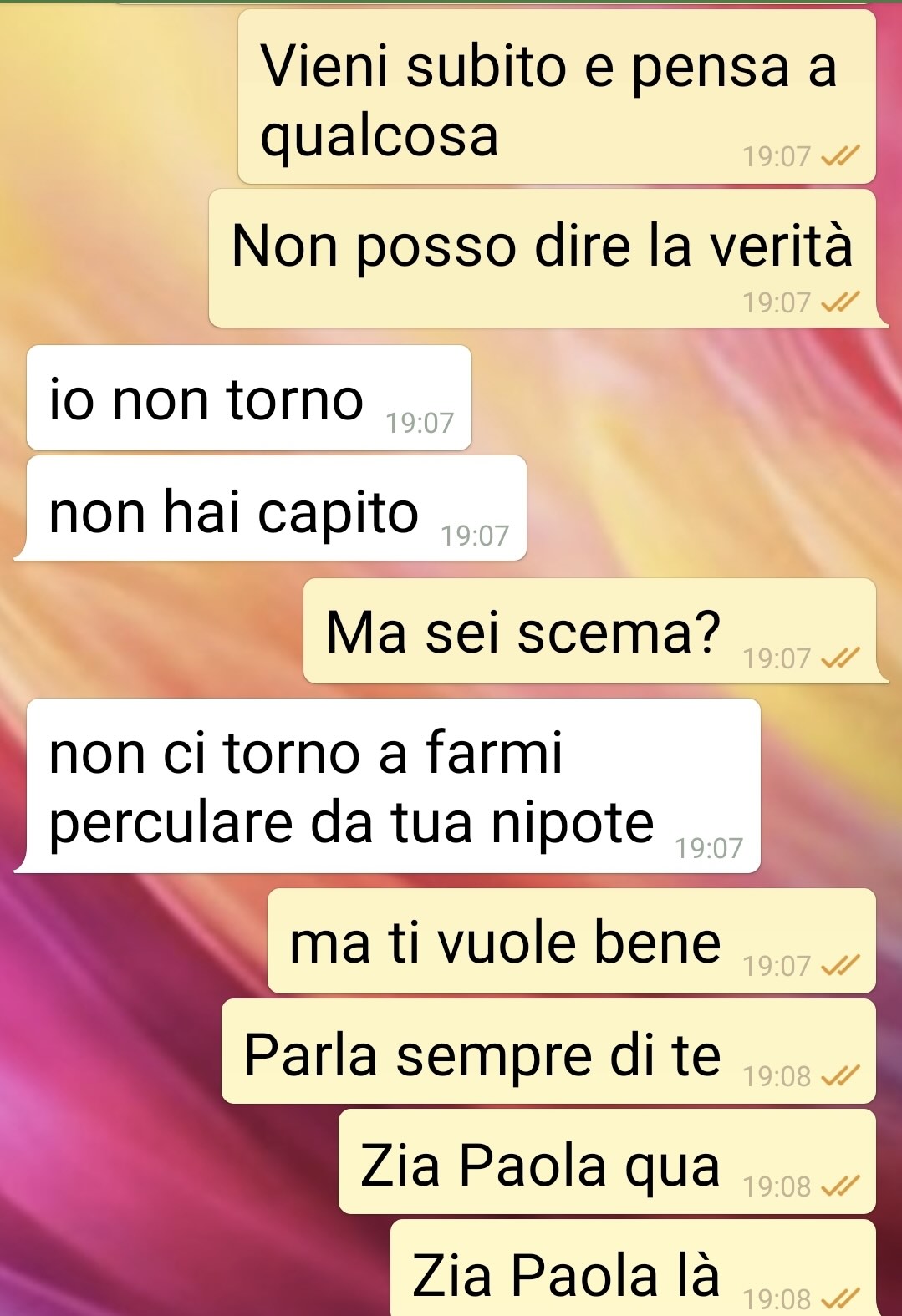Click read-receipt ticks on 'Parla sempre di te'
Viewport: 902px width, 1316px height.
click(840, 1076)
